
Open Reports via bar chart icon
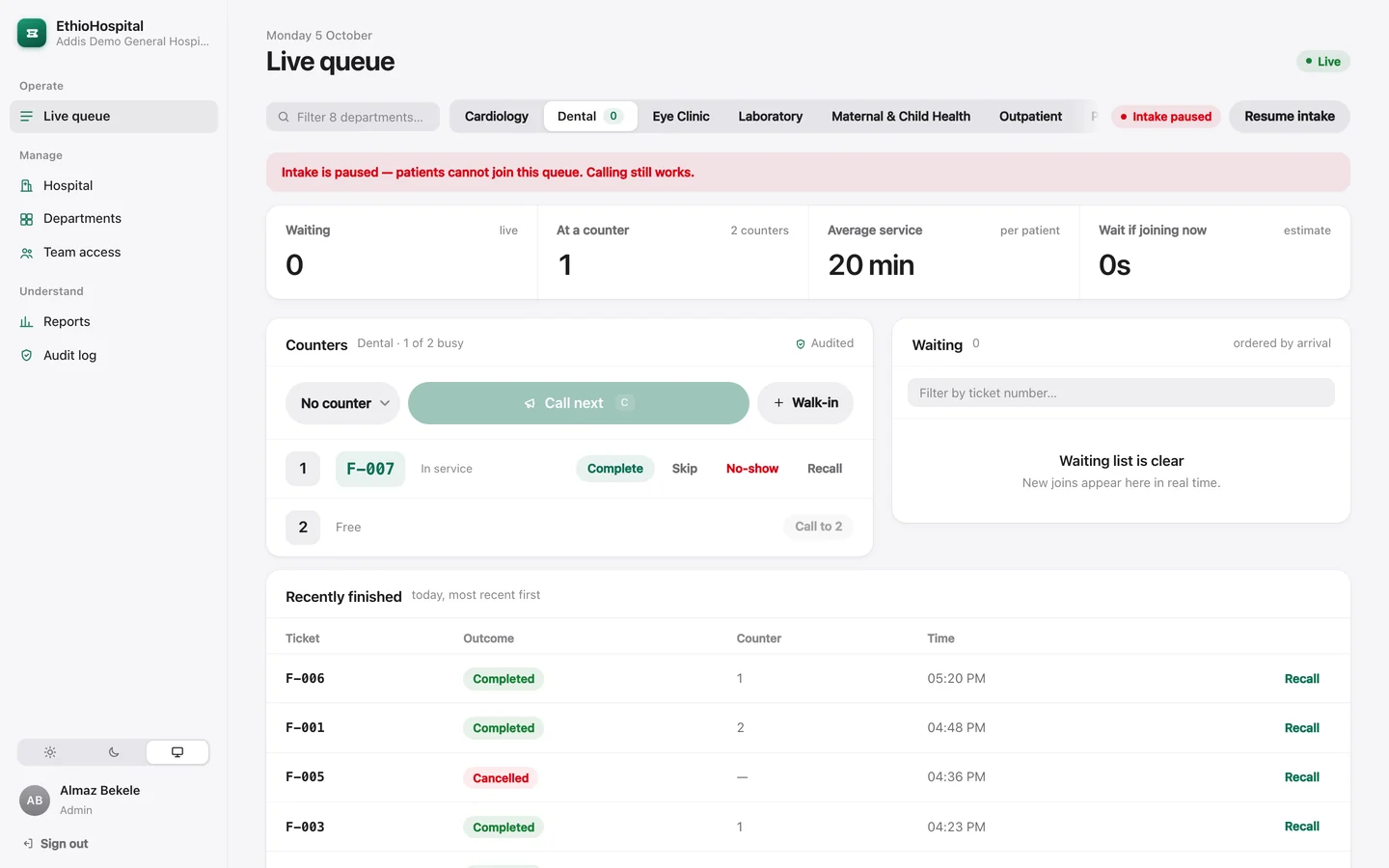click(27, 322)
